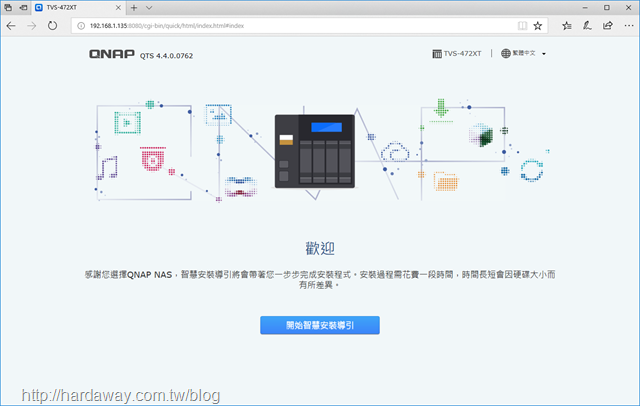Start the smart installation guide button
The image size is (640, 406).
pyautogui.click(x=320, y=325)
